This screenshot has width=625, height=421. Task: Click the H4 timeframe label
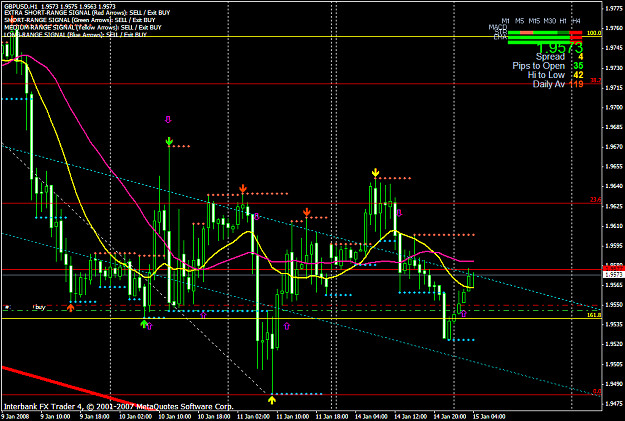pyautogui.click(x=576, y=21)
